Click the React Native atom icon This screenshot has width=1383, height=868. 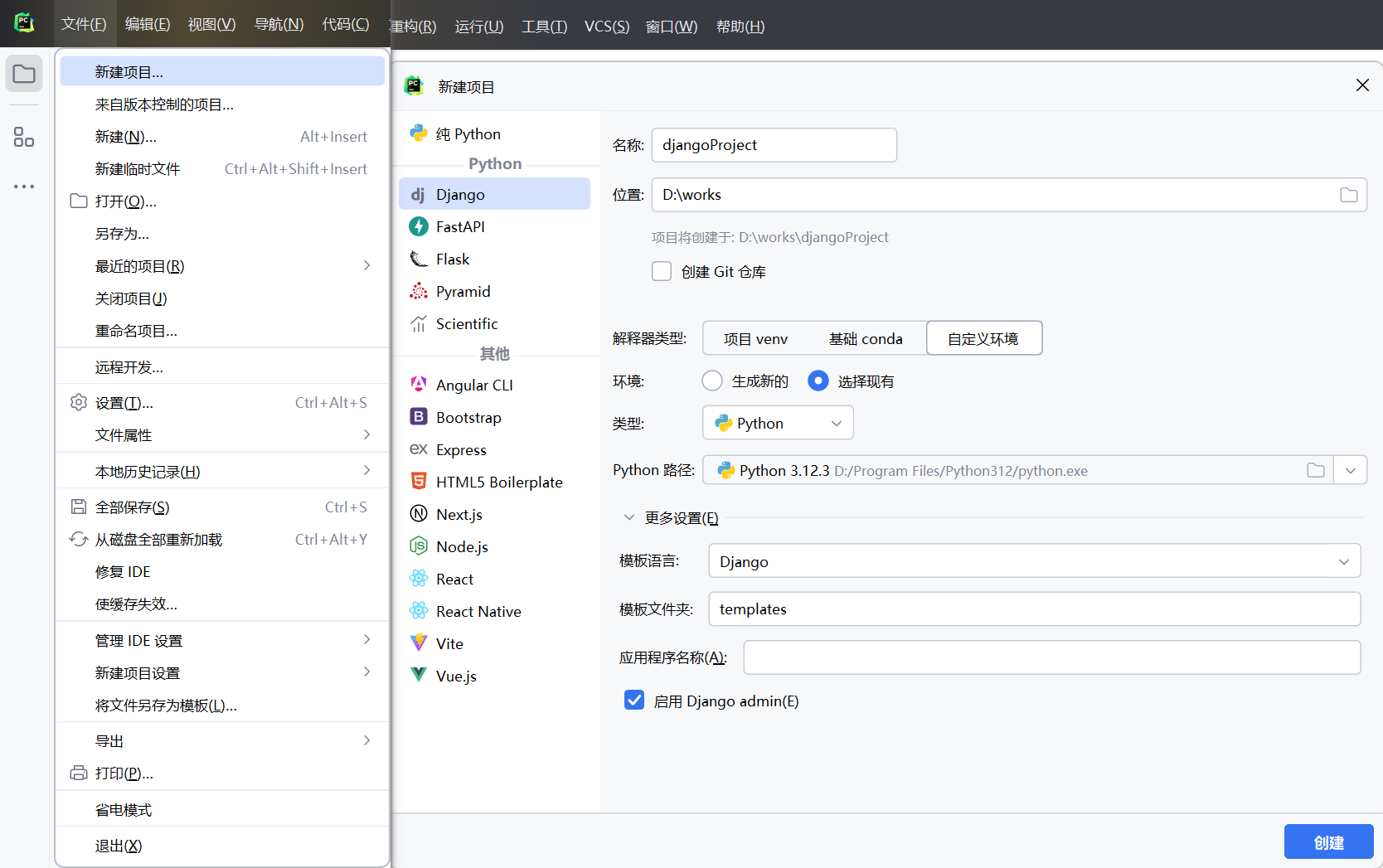tap(419, 611)
